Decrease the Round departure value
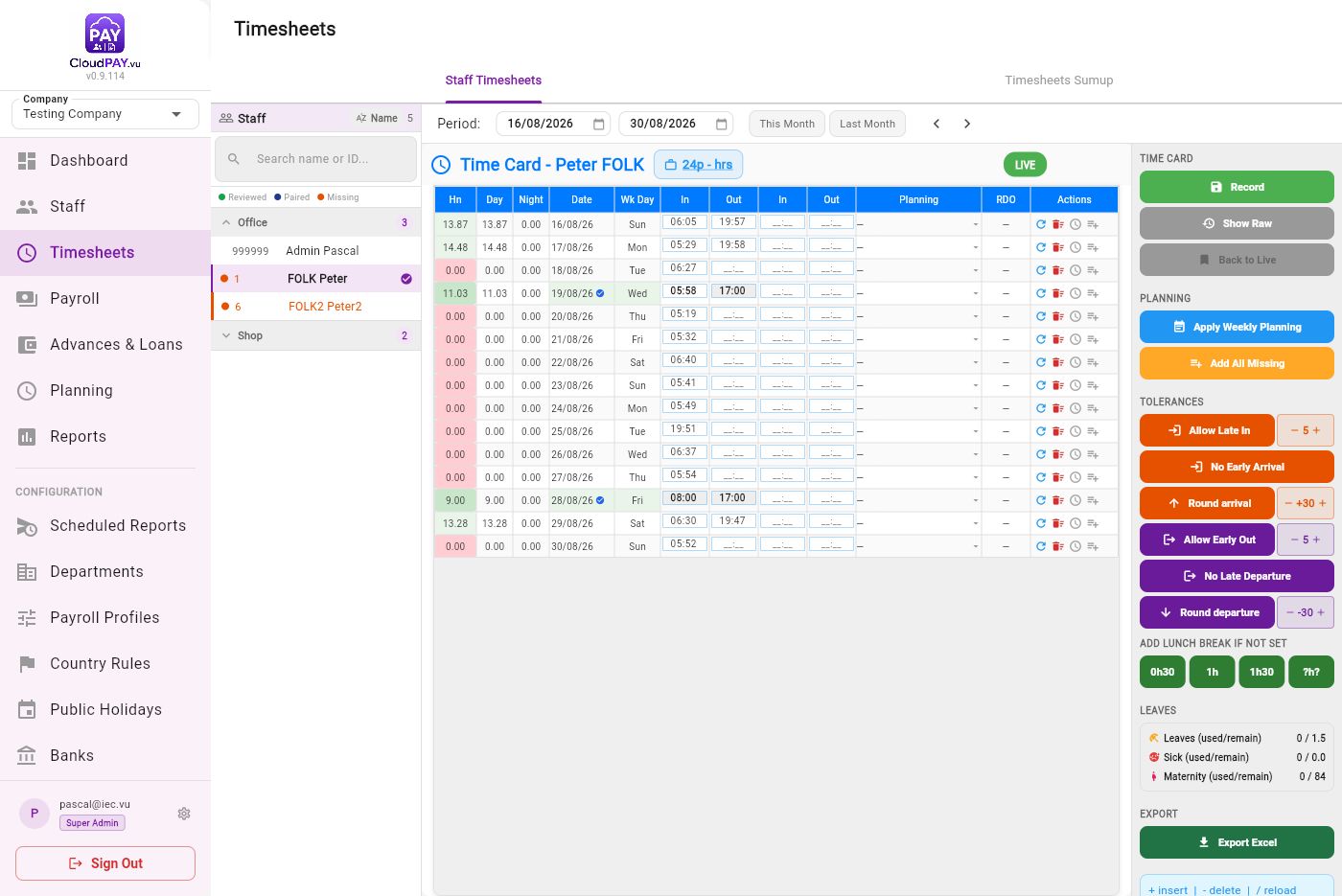The image size is (1342, 896). (x=1290, y=612)
